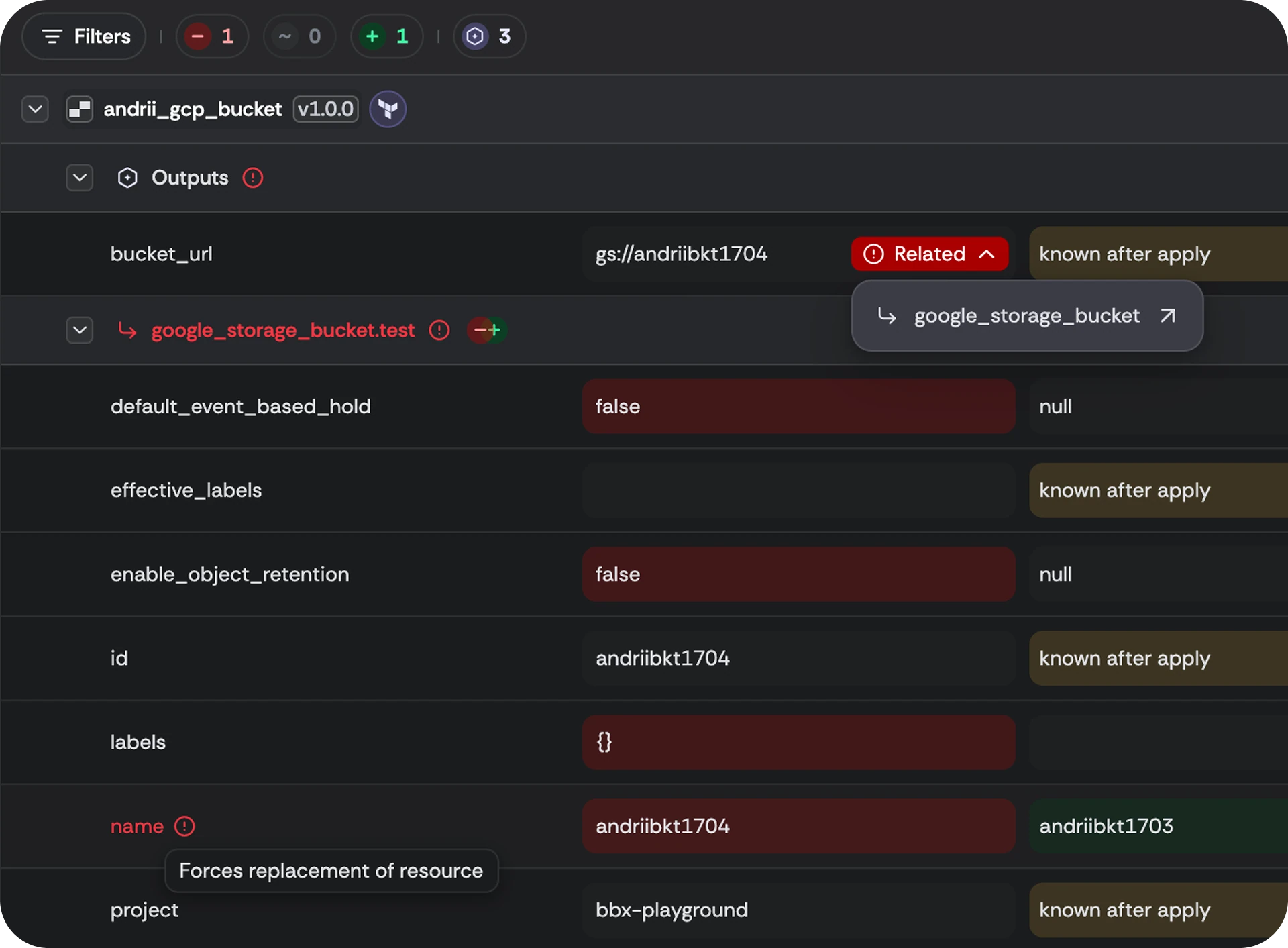Click the external arrow icon on google_storage_bucket

[1168, 315]
